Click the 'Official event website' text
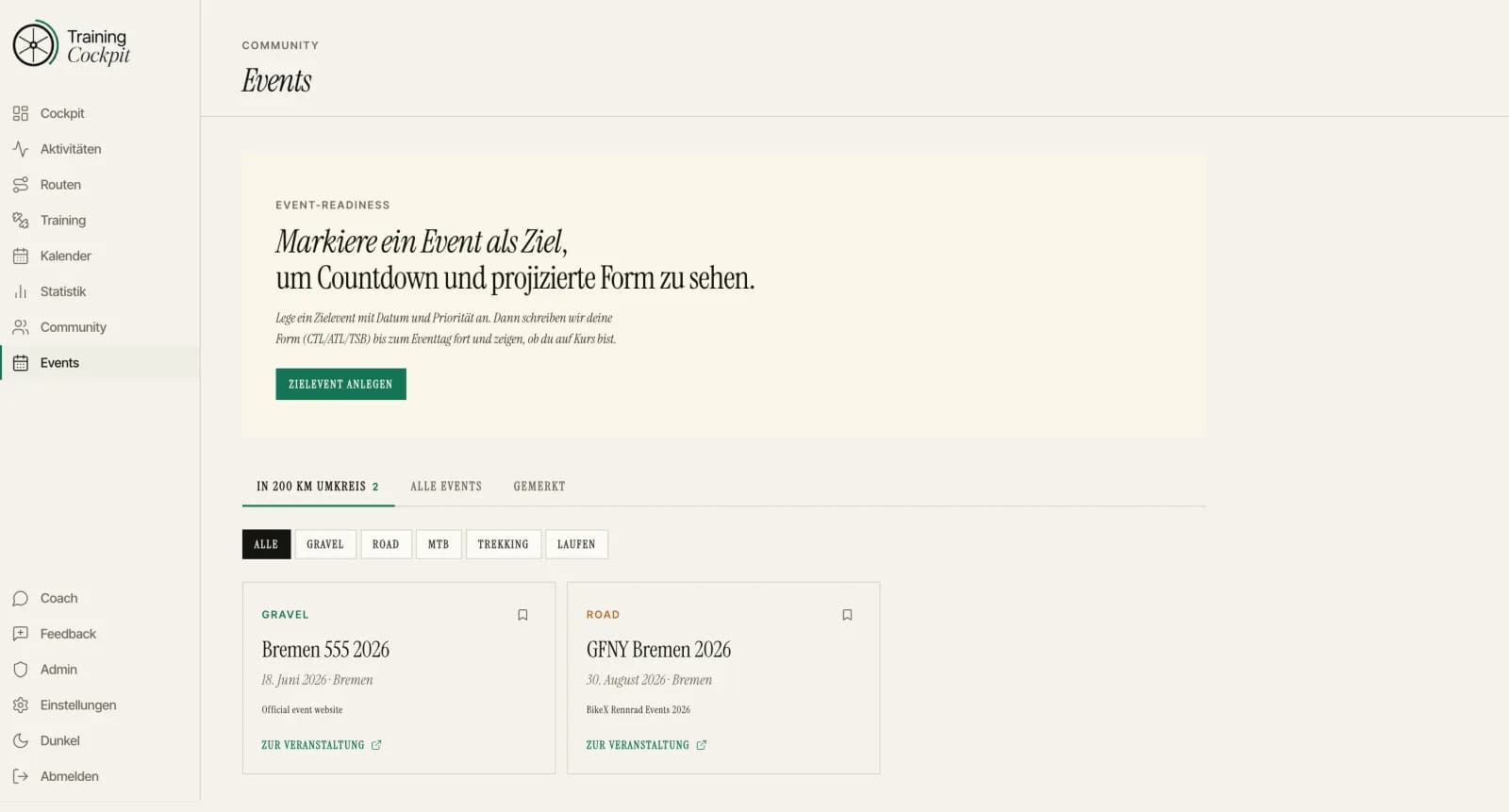This screenshot has width=1509, height=812. [x=302, y=710]
